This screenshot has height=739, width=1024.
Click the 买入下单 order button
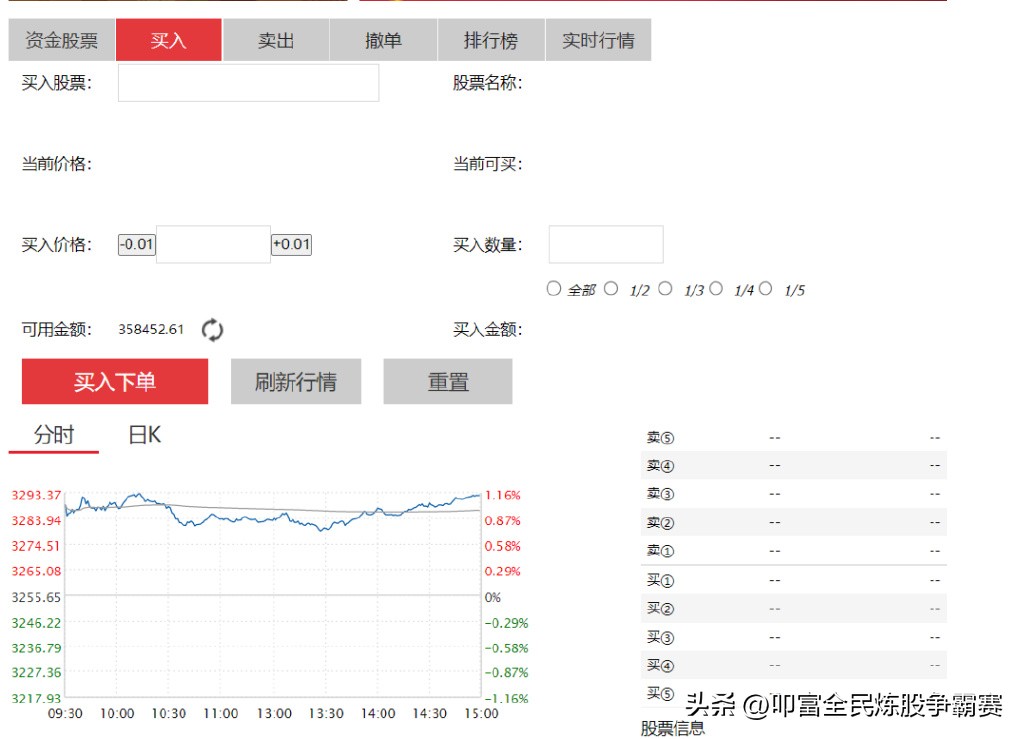tap(114, 381)
